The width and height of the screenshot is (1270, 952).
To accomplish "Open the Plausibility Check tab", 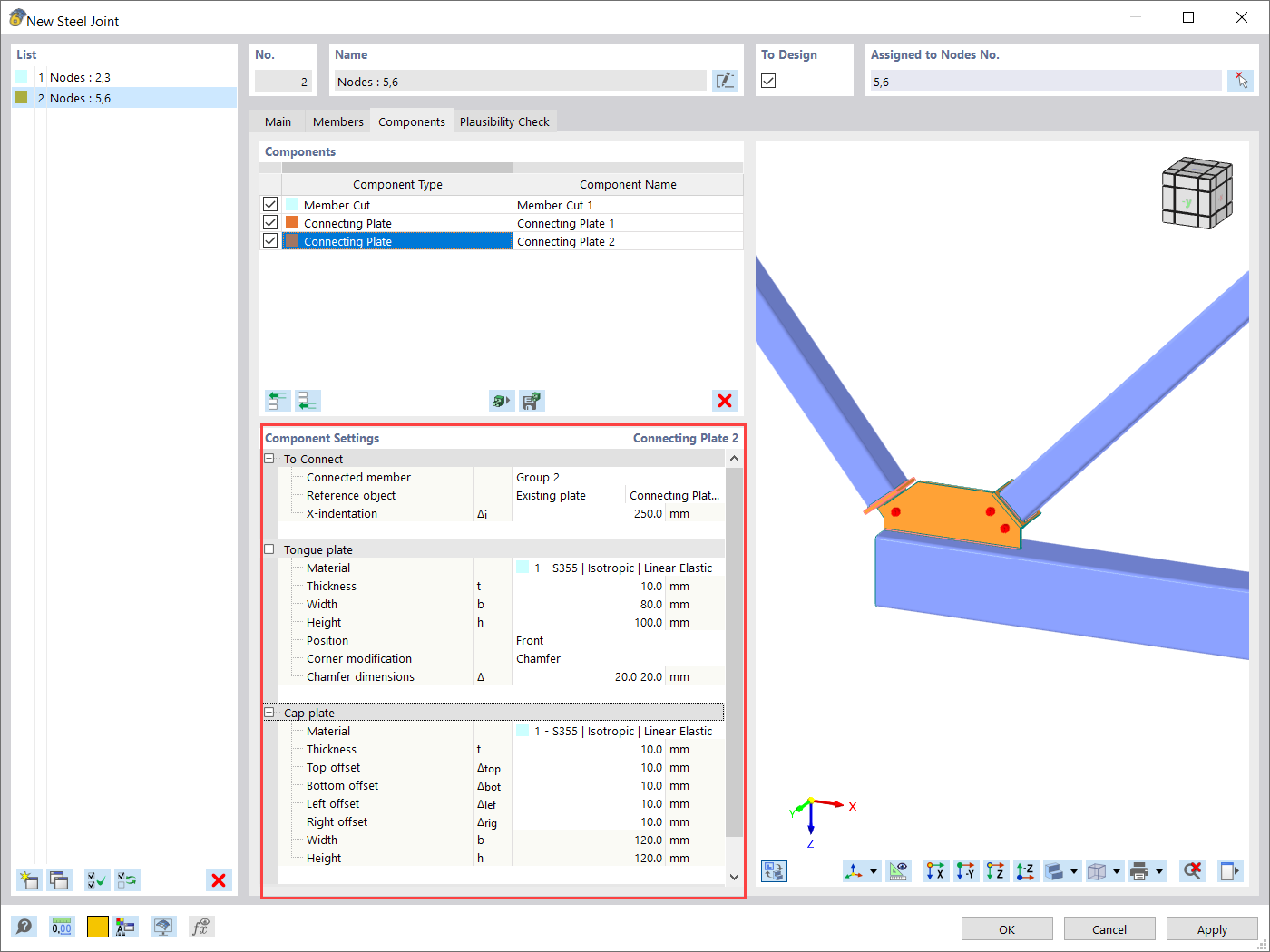I will coord(504,121).
